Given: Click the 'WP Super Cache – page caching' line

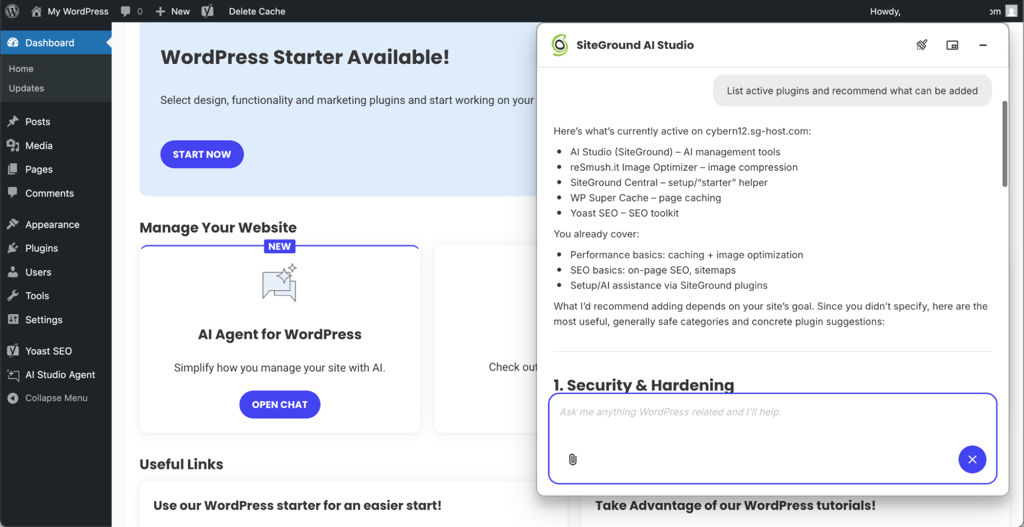Looking at the screenshot, I should click(645, 197).
